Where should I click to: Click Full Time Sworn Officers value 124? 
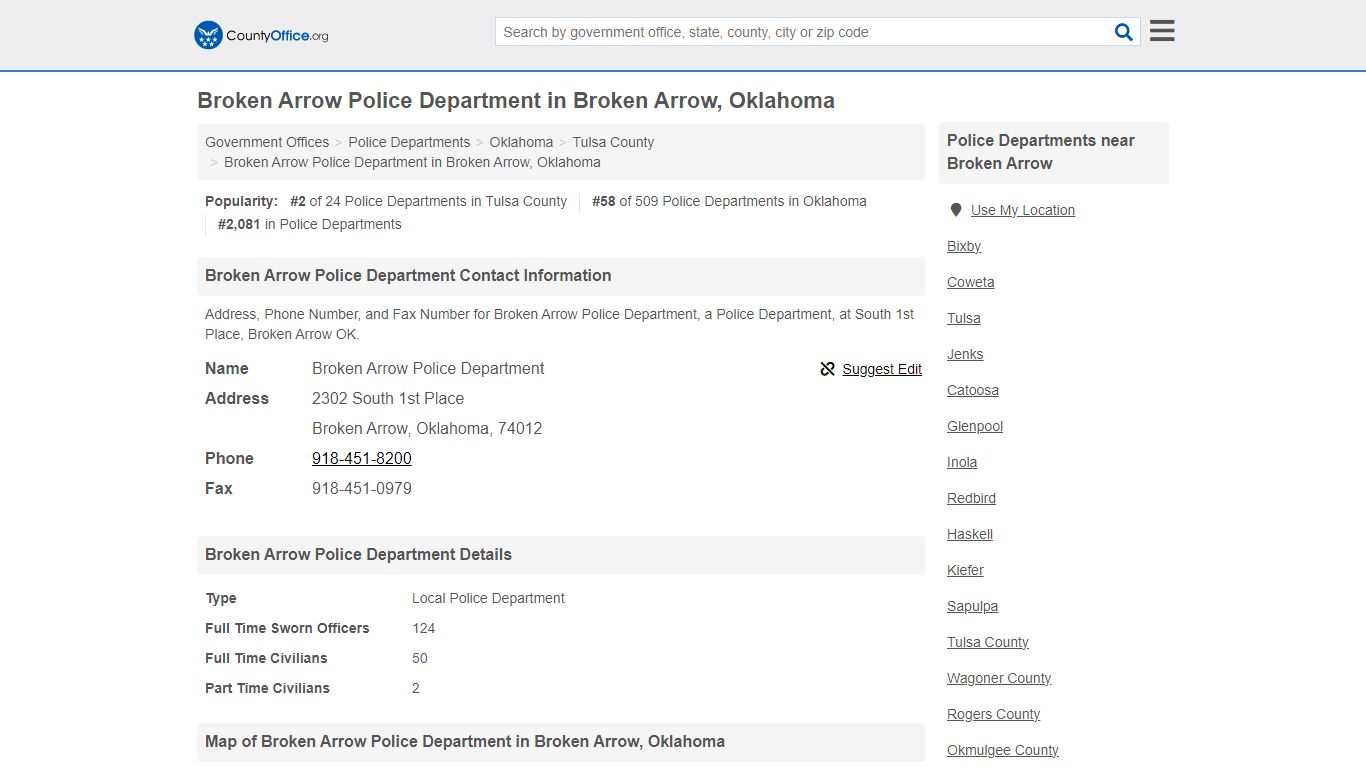click(424, 628)
